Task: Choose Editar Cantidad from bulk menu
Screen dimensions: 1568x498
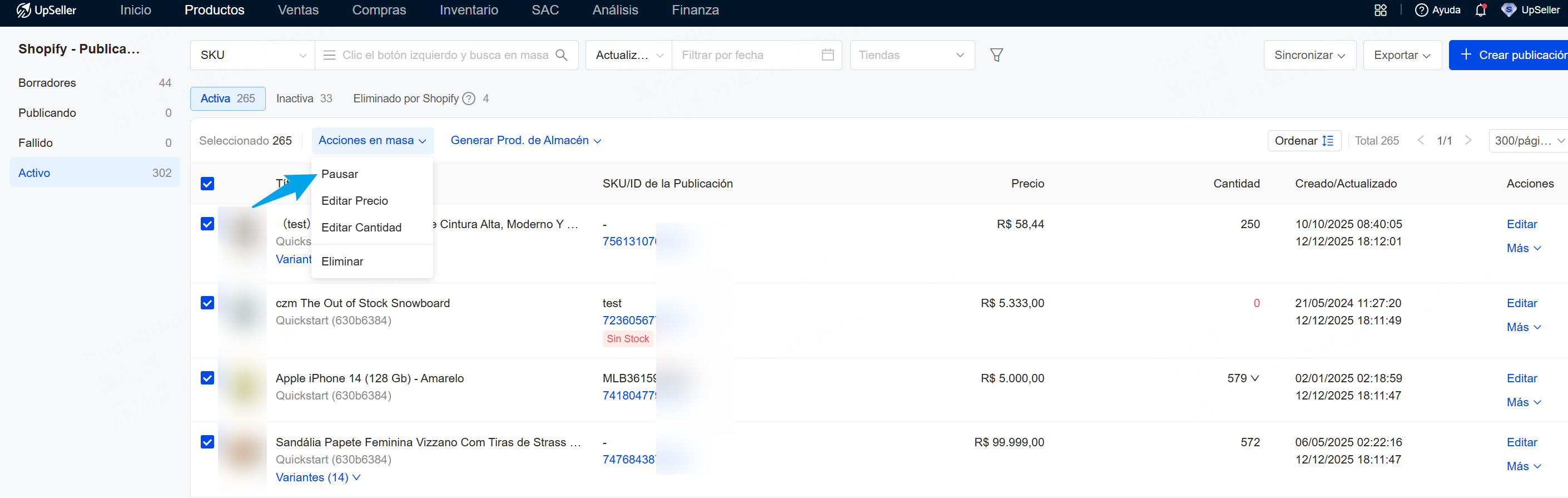Action: tap(372, 228)
